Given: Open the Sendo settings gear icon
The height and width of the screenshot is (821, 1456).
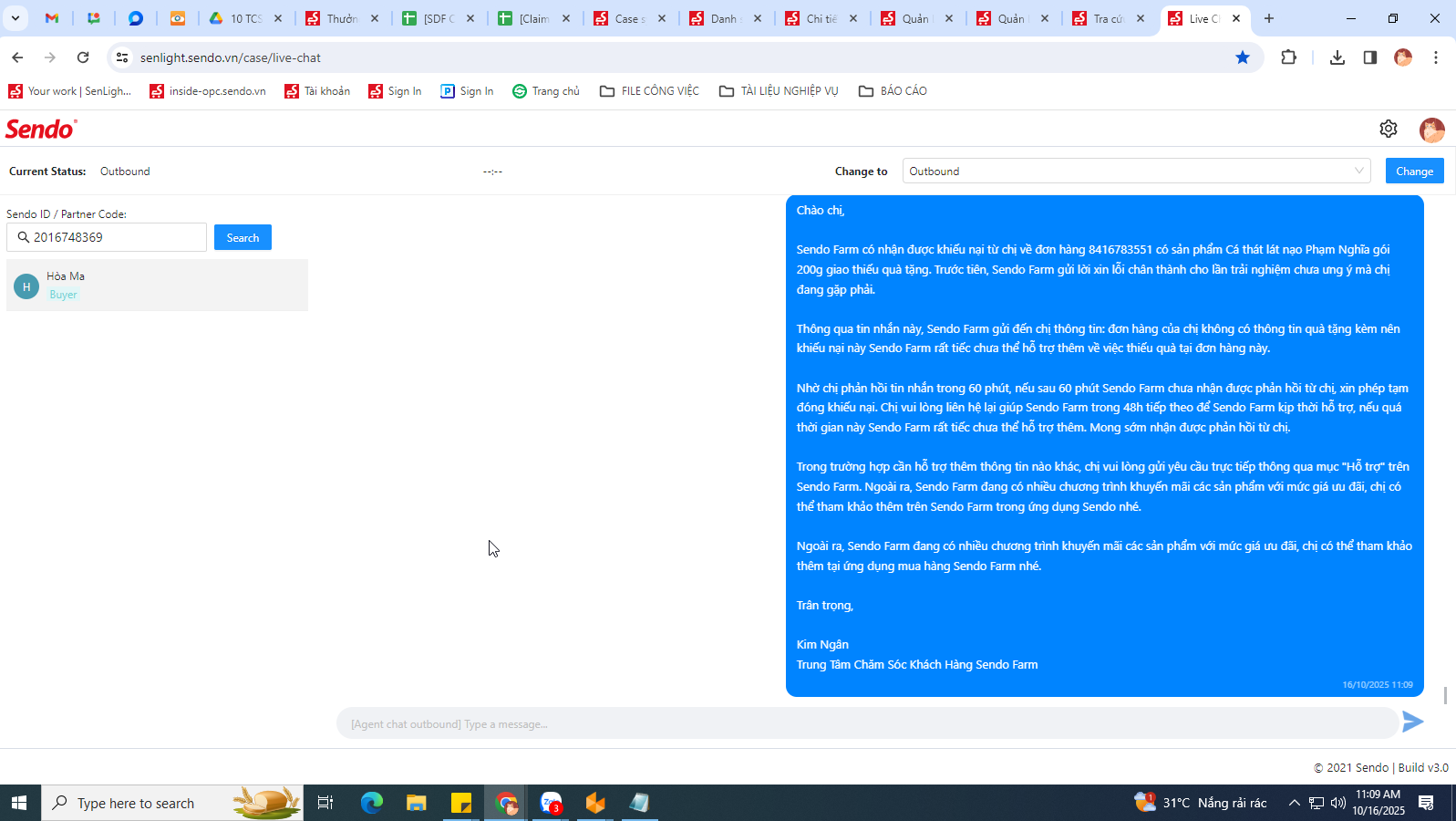Looking at the screenshot, I should pos(1388,129).
